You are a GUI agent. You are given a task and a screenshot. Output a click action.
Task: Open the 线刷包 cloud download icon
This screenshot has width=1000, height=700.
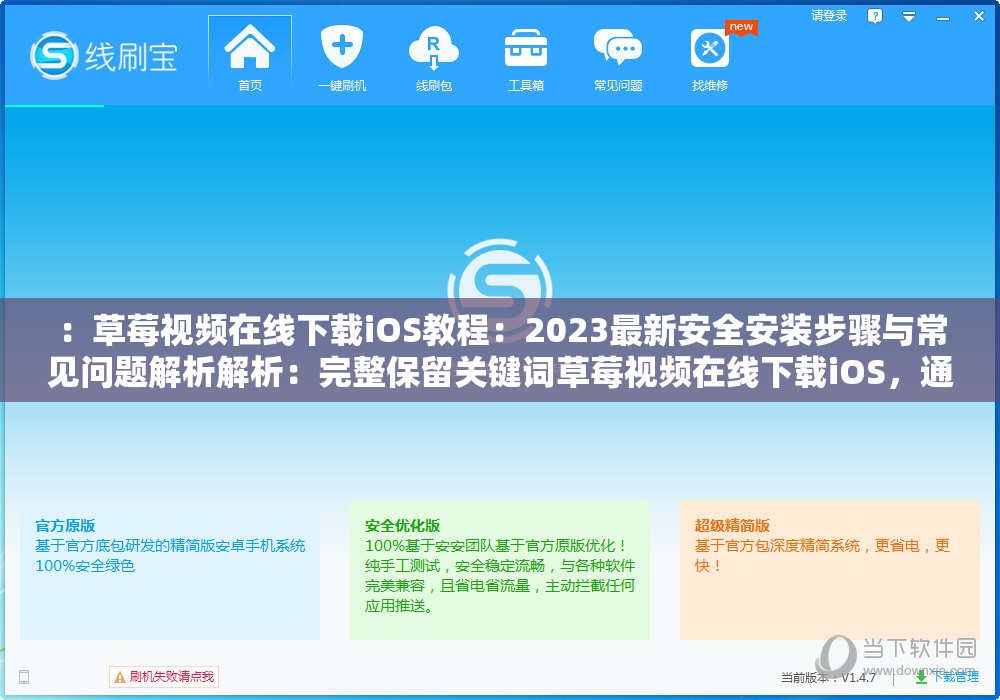(x=433, y=44)
